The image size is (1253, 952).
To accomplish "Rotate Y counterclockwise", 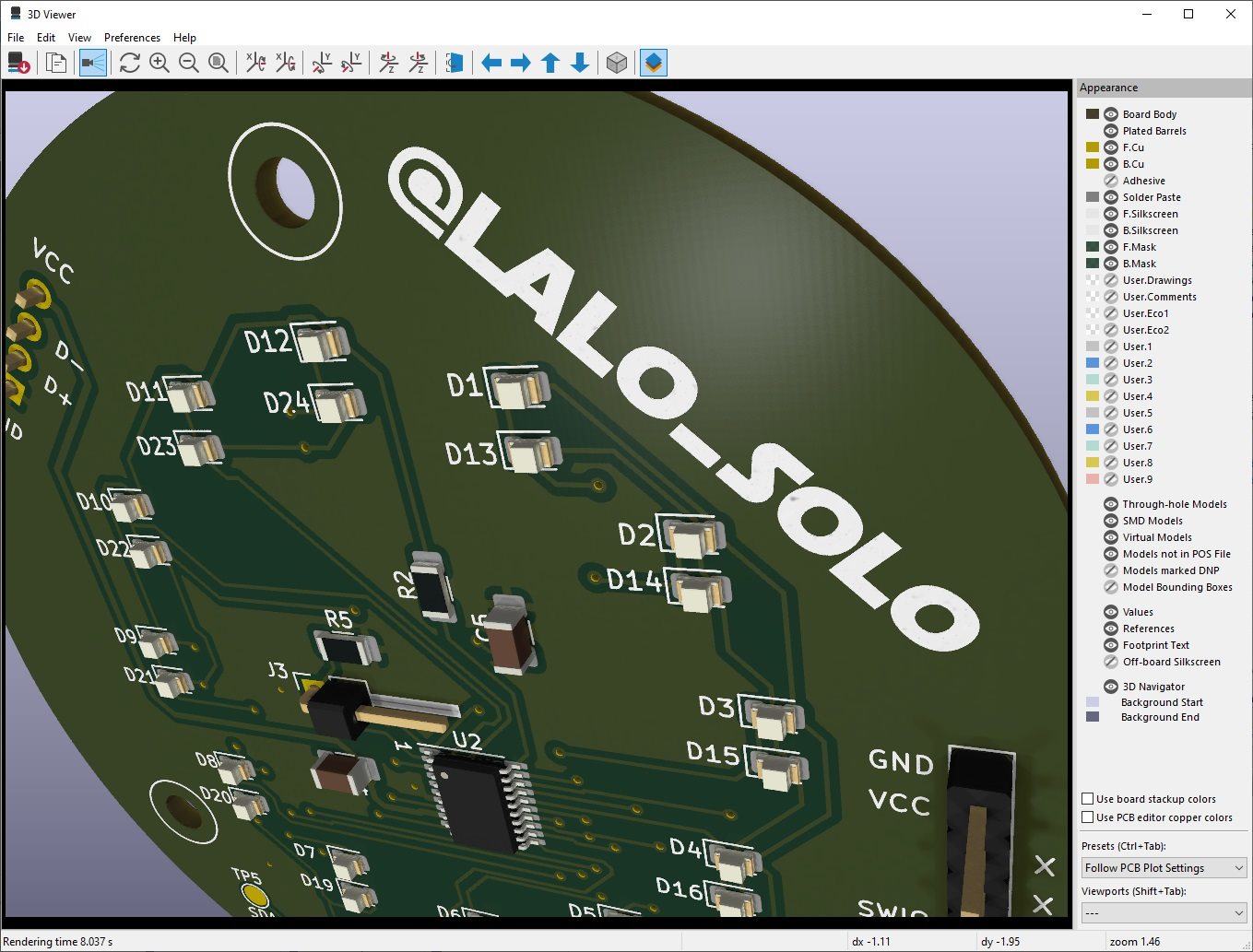I will coord(351,63).
